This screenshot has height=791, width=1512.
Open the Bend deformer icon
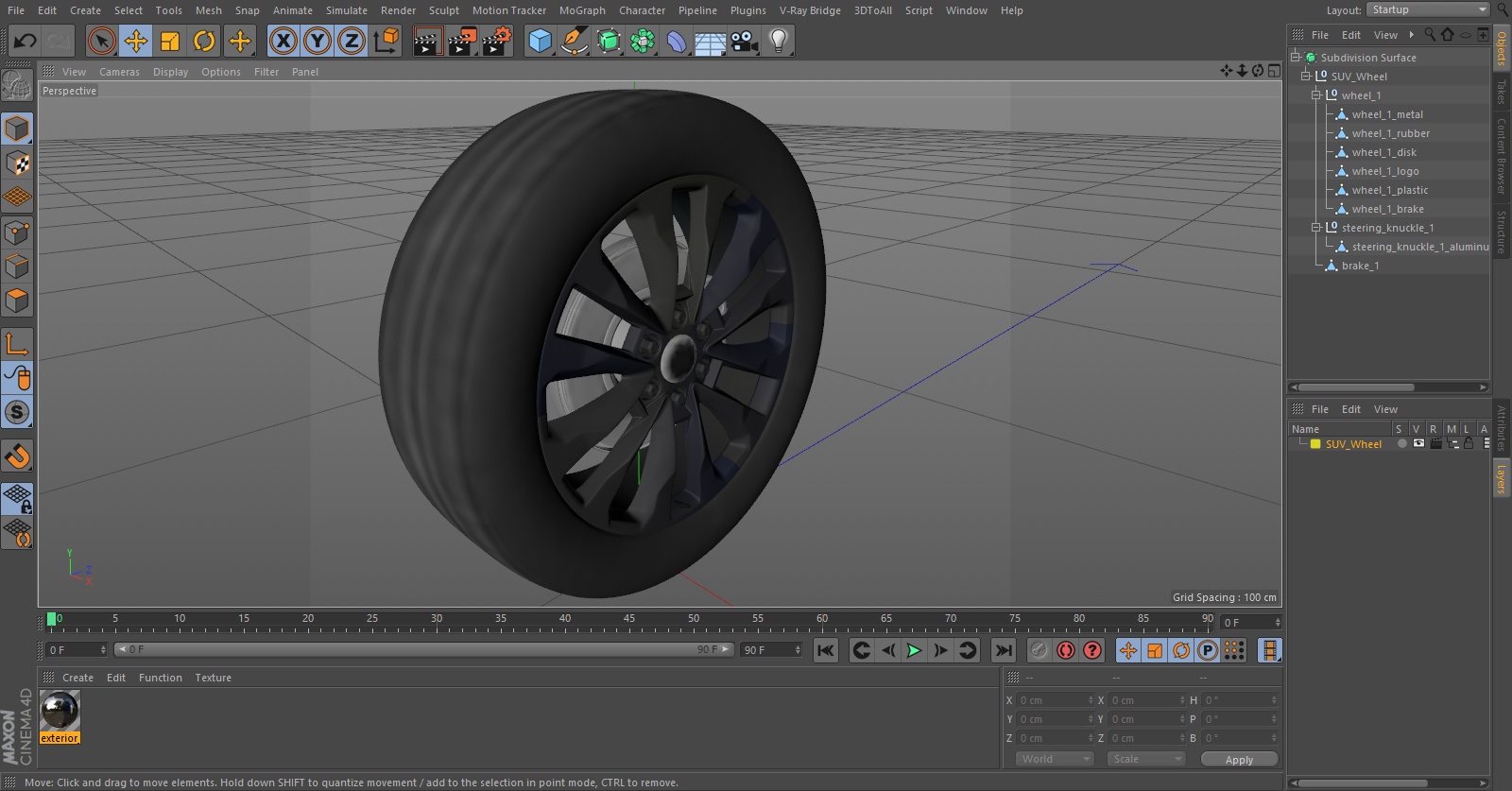(677, 41)
